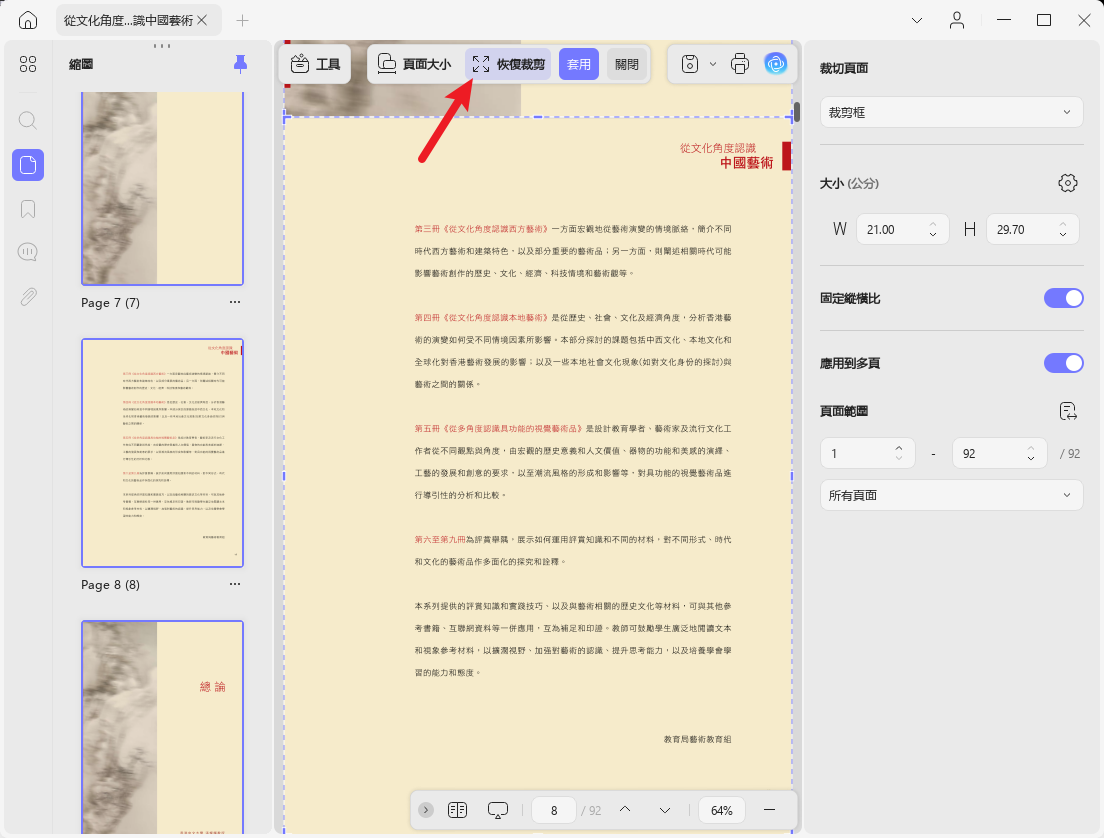Click 恢復裁剪 to restore crop
Image resolution: width=1104 pixels, height=838 pixels.
(508, 64)
